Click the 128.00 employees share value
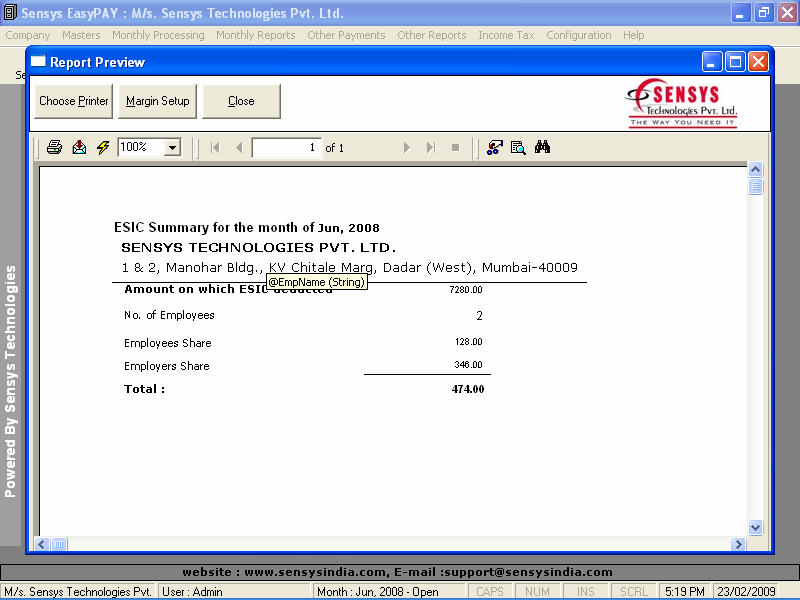The width and height of the screenshot is (800, 600). click(468, 342)
